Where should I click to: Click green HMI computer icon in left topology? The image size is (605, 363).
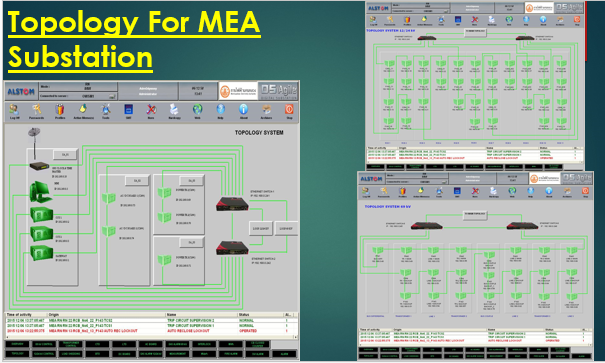[41, 192]
